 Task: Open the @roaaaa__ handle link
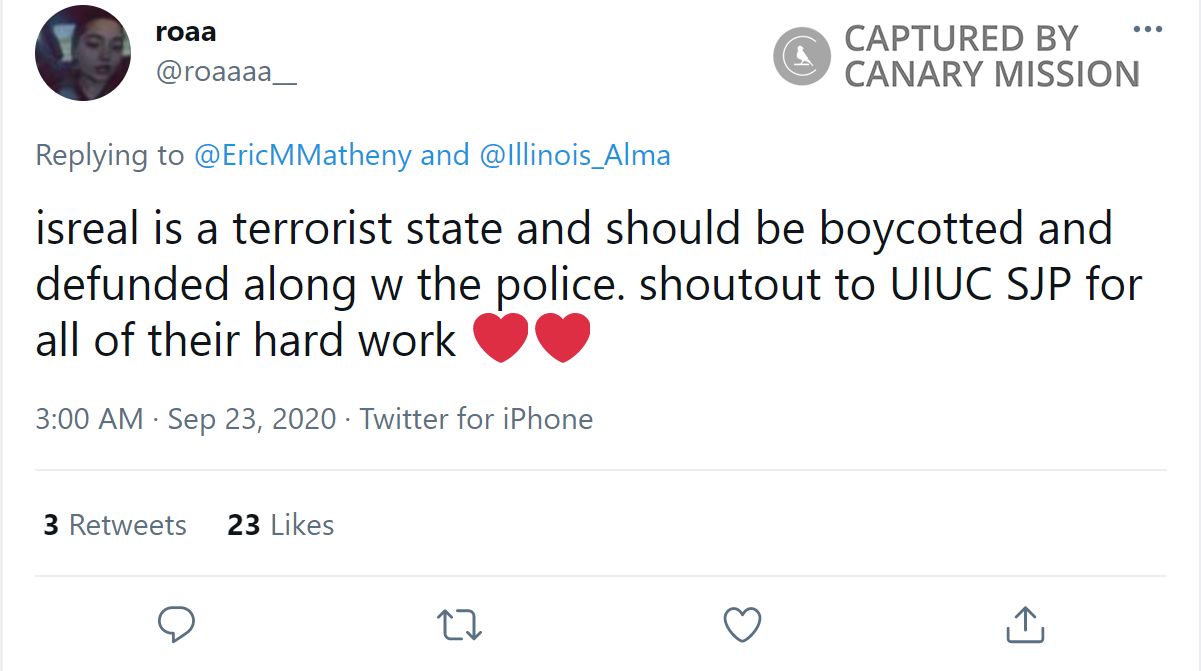tap(226, 72)
